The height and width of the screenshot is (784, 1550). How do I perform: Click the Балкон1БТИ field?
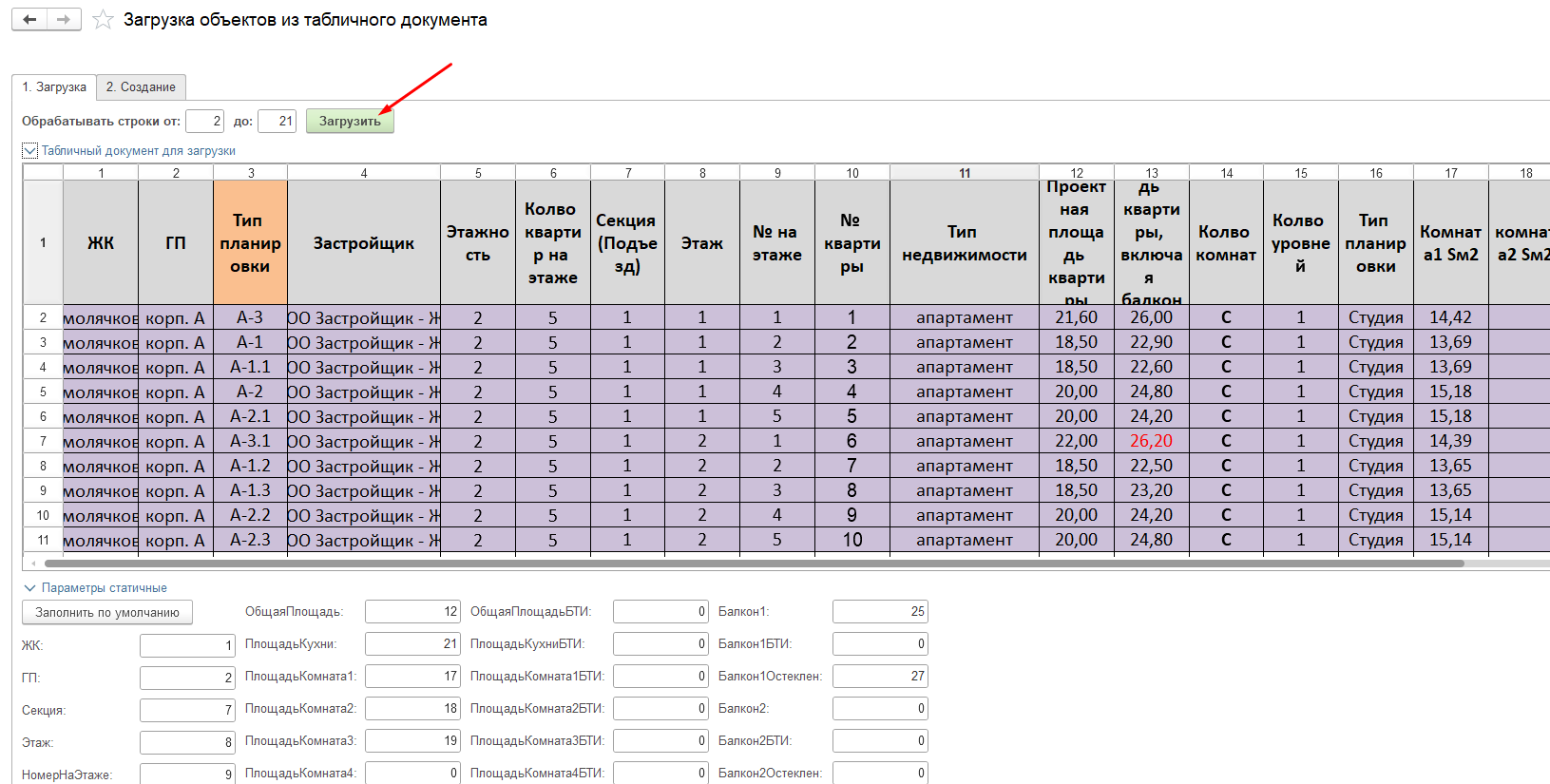(x=880, y=643)
